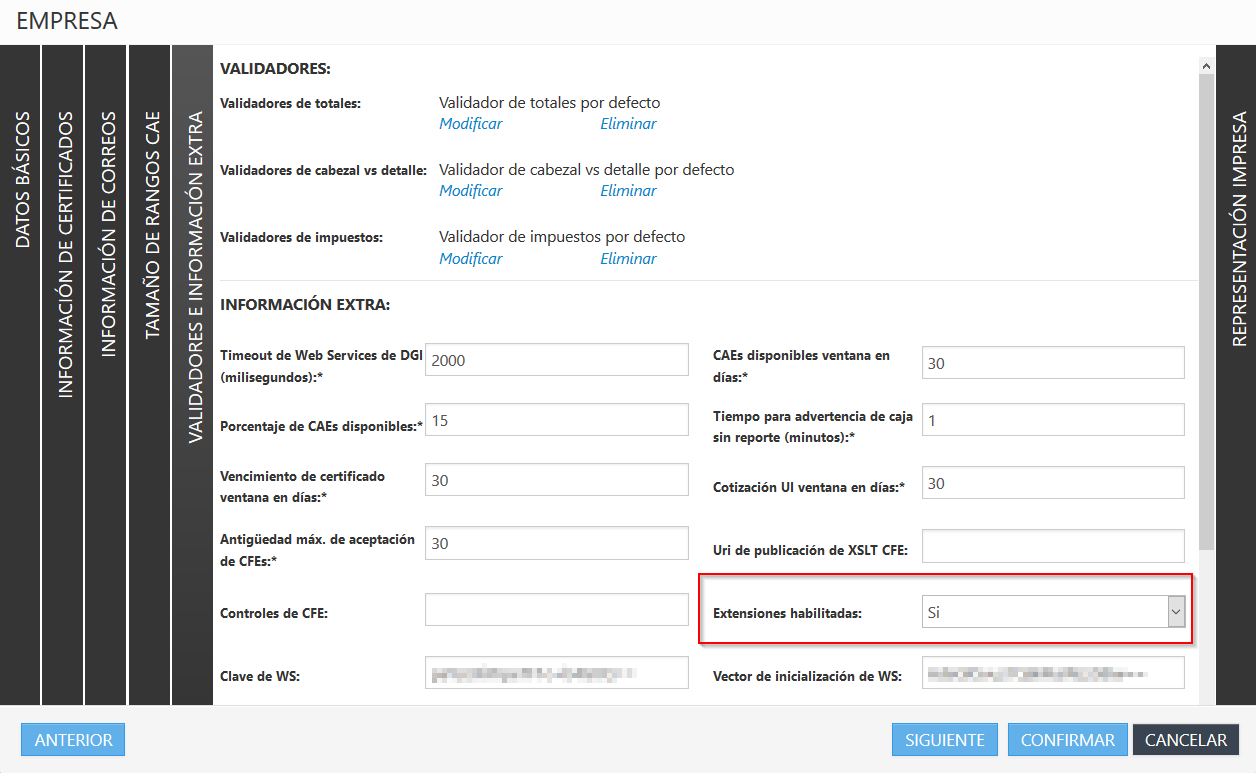
Task: Click Modificar for Validadores de impuestos
Action: pos(470,258)
